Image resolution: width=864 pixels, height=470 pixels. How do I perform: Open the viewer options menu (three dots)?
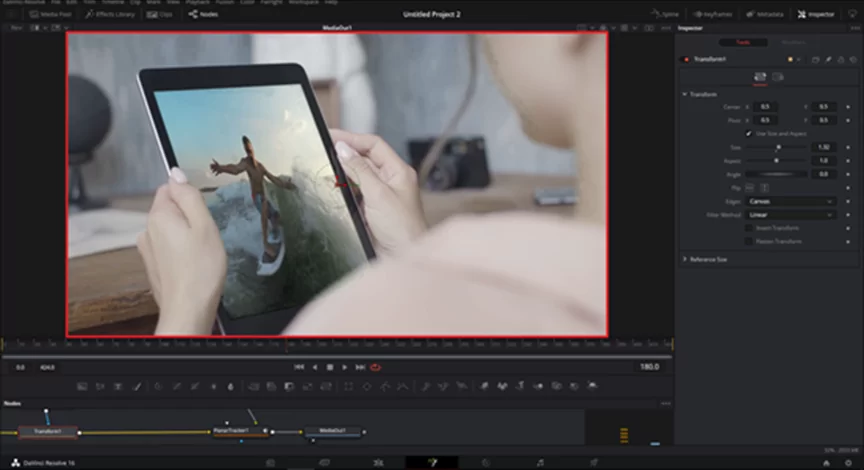pos(666,28)
